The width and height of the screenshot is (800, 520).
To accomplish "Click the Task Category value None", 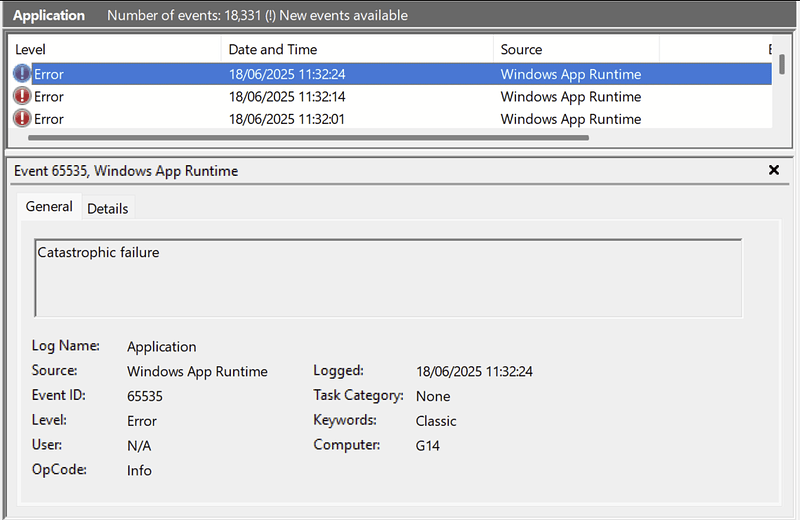I will [433, 396].
